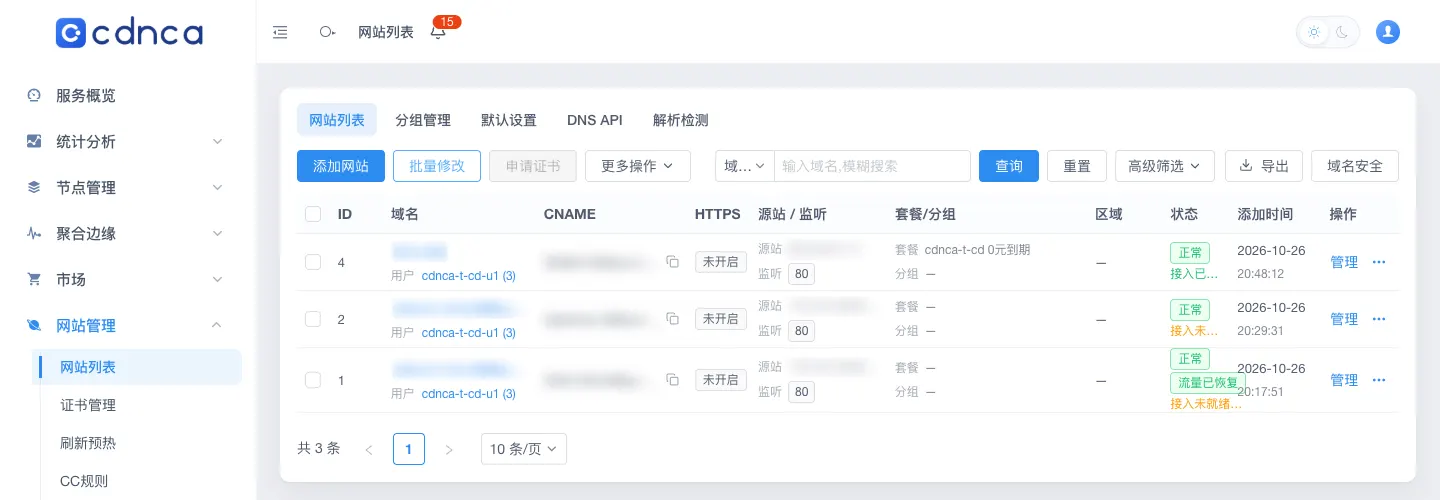Screen dimensions: 1440x500
Task: Click the 统计分析 chart icon
Action: coord(34,142)
